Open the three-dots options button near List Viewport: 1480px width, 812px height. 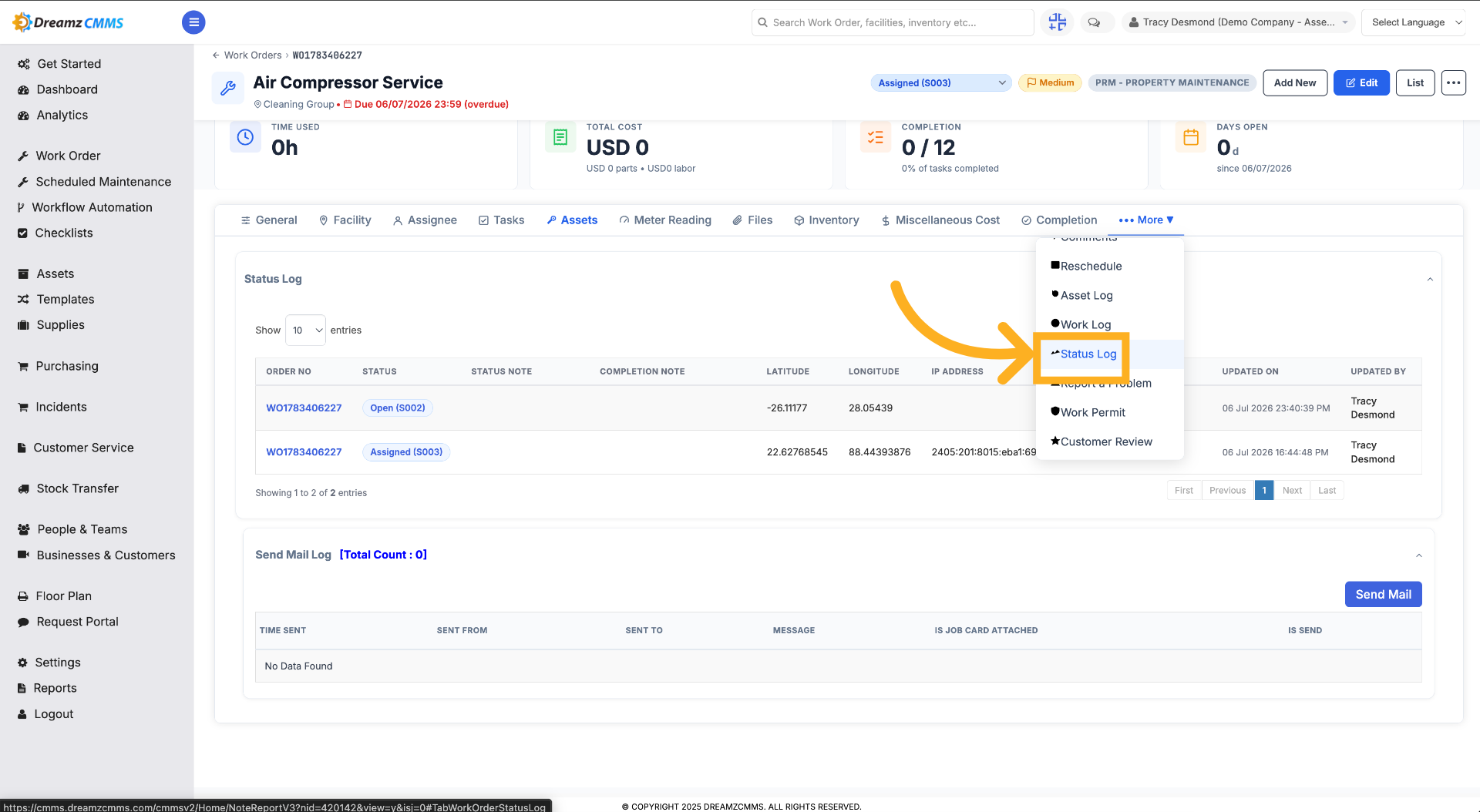1454,82
